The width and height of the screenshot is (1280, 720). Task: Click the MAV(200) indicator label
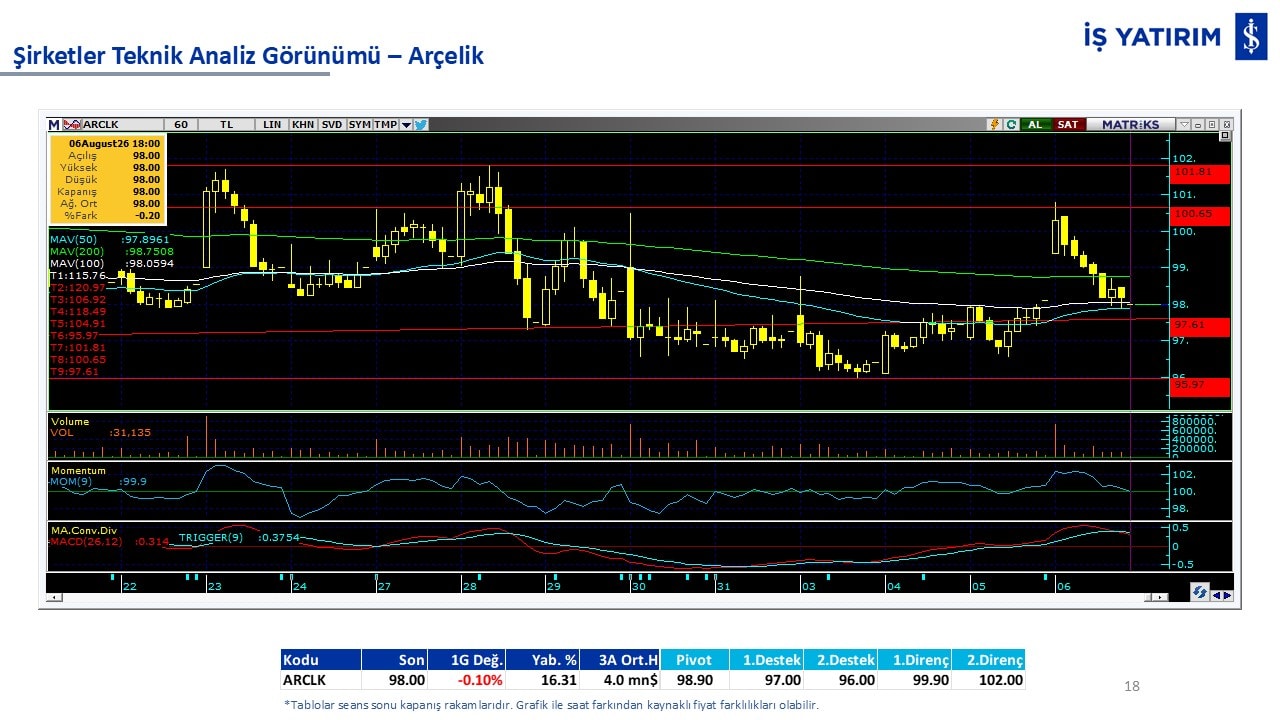(112, 251)
